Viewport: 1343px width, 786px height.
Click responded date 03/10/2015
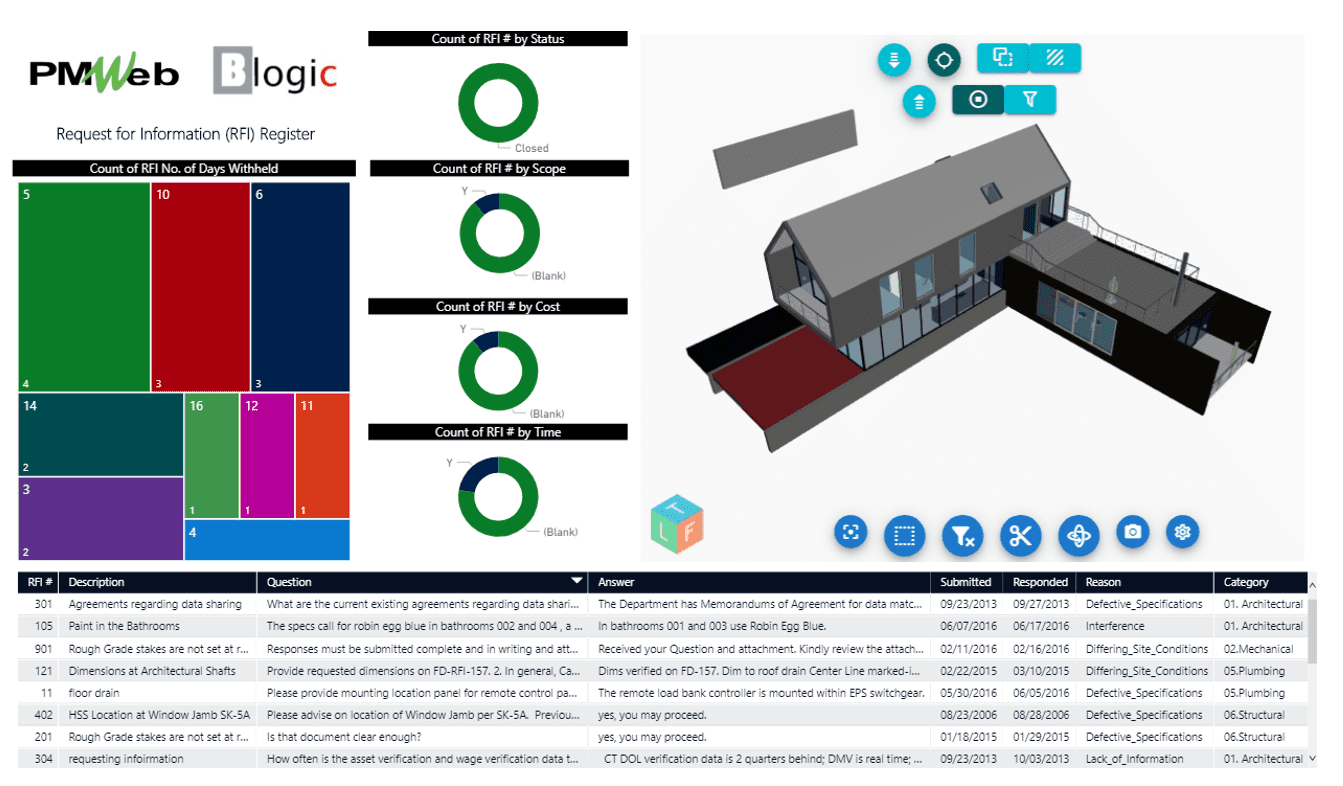[1040, 670]
